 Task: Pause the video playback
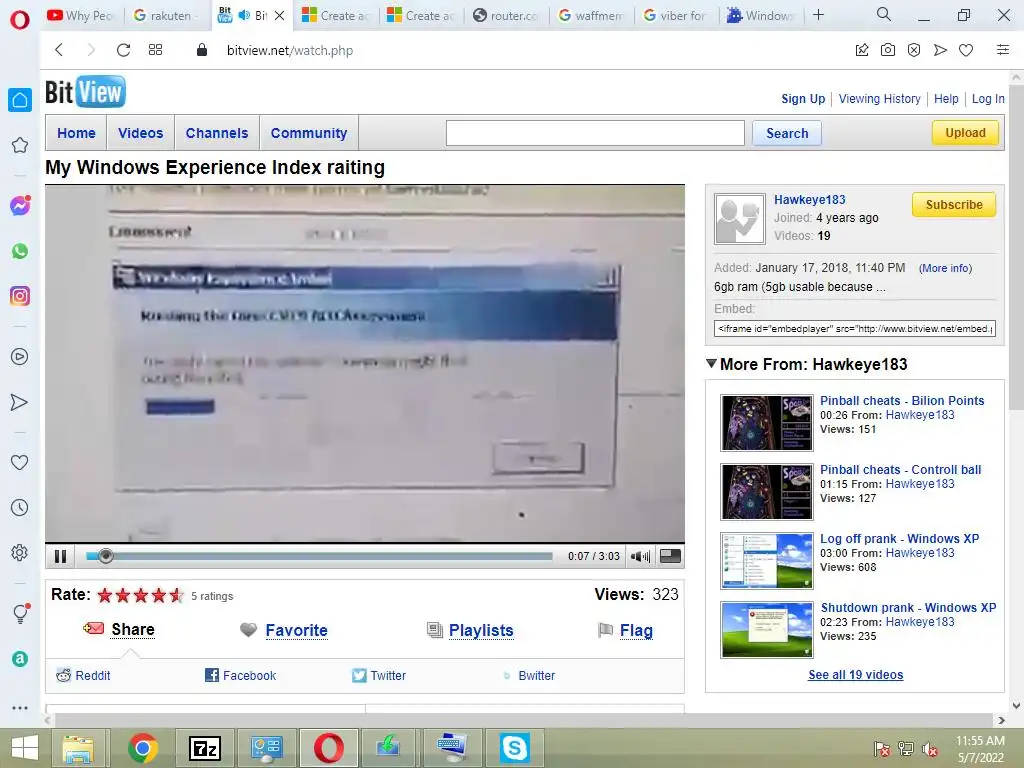pos(61,556)
